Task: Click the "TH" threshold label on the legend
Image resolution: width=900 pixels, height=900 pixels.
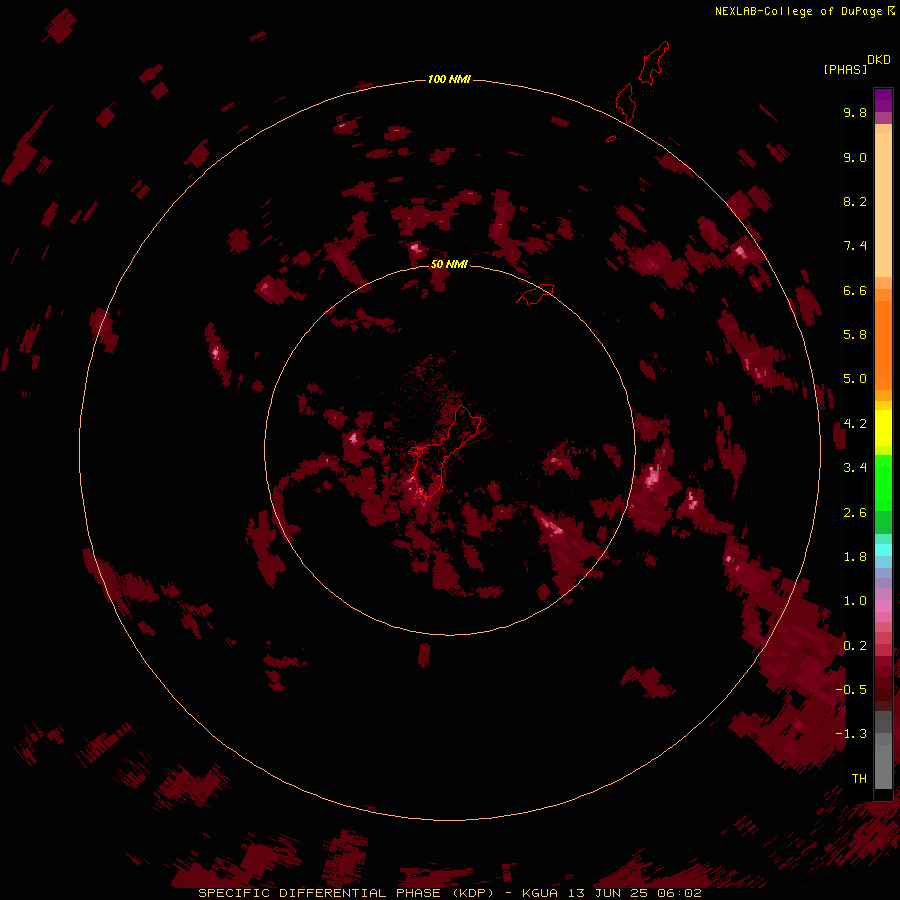Action: [859, 779]
